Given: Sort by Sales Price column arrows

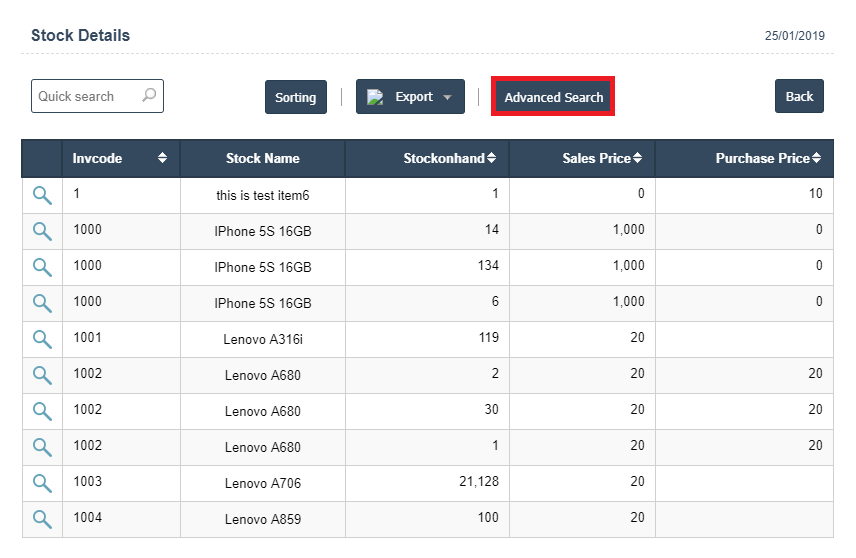Looking at the screenshot, I should tap(637, 158).
